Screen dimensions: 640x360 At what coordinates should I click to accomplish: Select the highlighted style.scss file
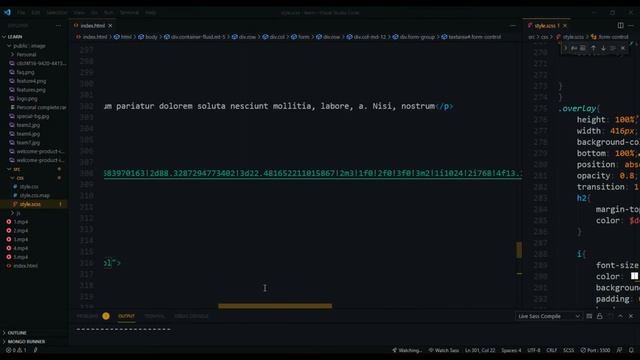coord(34,204)
